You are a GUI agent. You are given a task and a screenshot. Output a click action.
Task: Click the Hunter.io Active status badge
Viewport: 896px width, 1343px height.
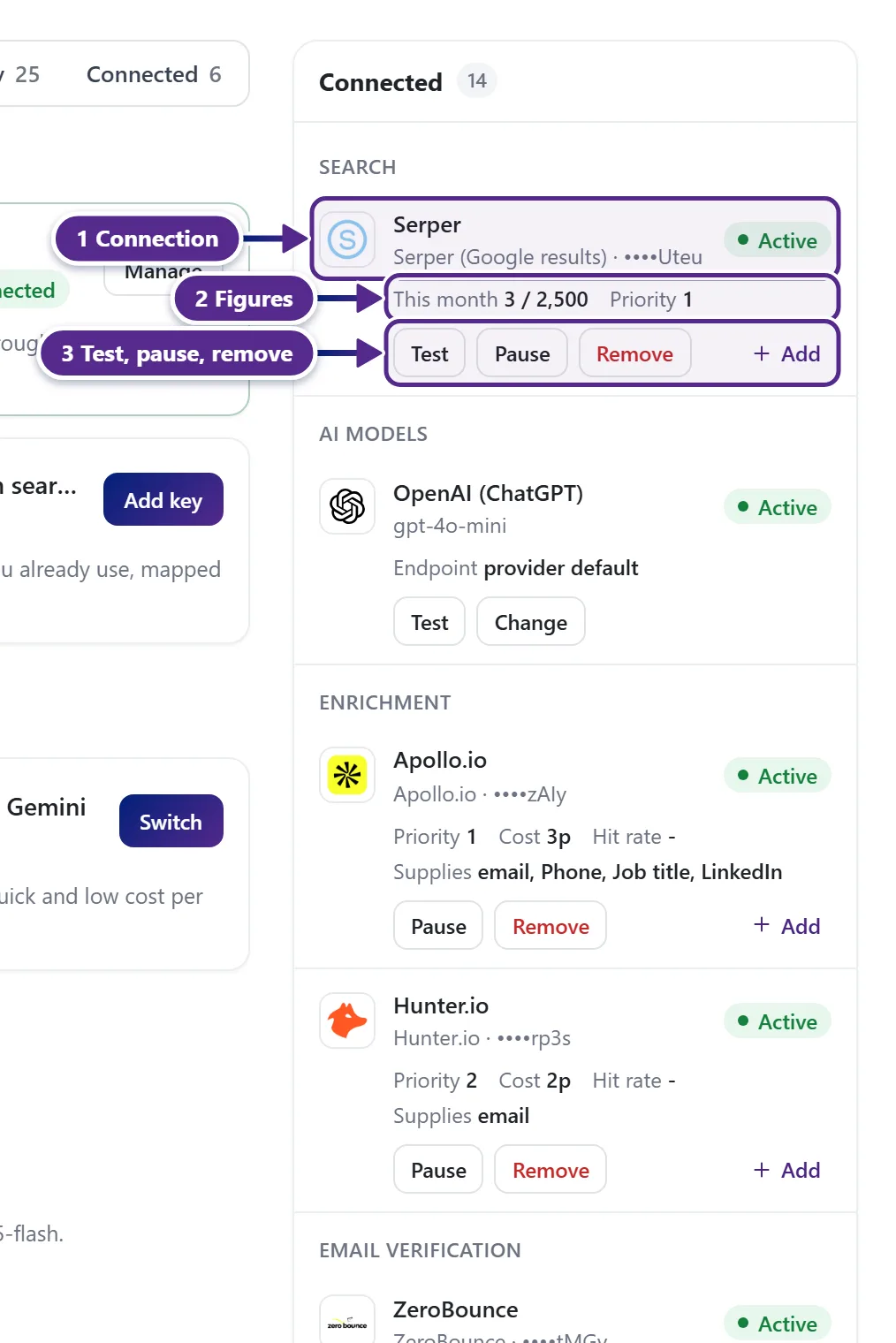[778, 1021]
